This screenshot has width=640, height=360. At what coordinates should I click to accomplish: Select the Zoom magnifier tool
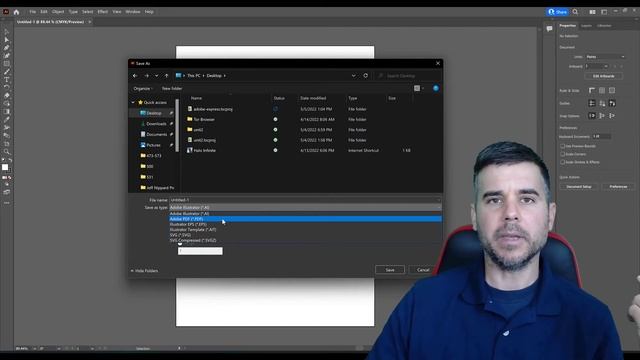[7, 152]
